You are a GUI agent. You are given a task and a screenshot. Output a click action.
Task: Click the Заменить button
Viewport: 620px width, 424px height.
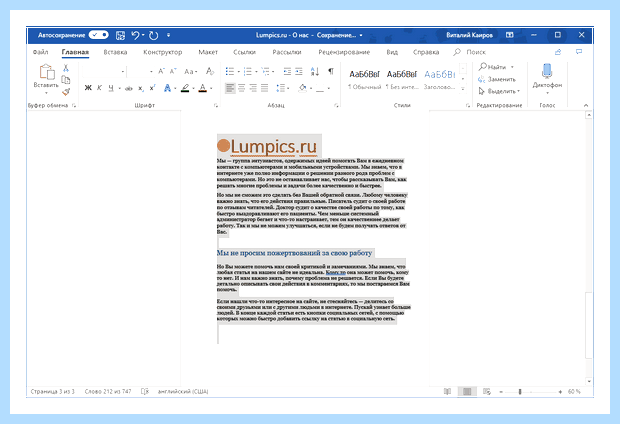(x=497, y=79)
